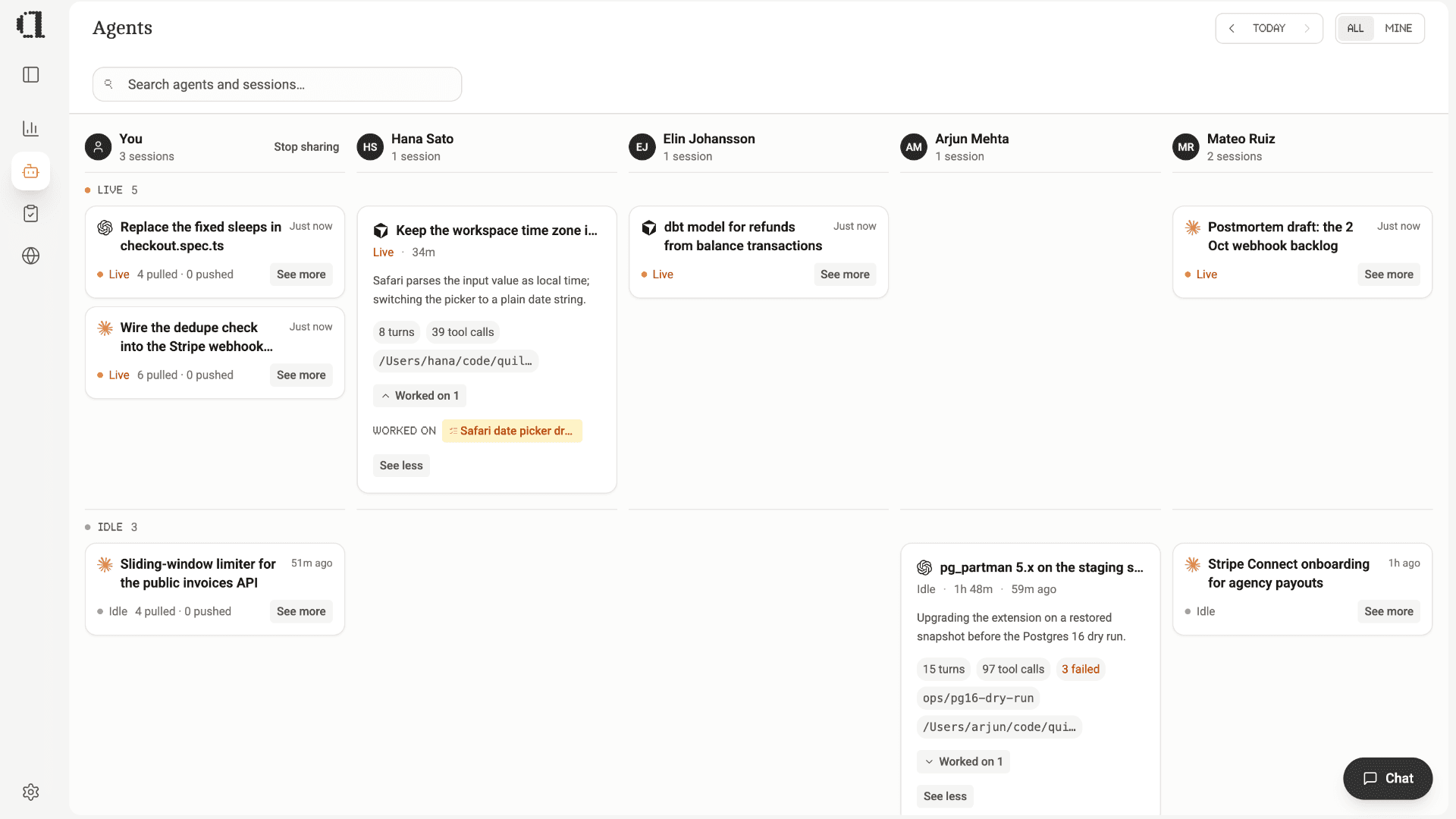Collapse Hana's session with See less

(x=401, y=466)
